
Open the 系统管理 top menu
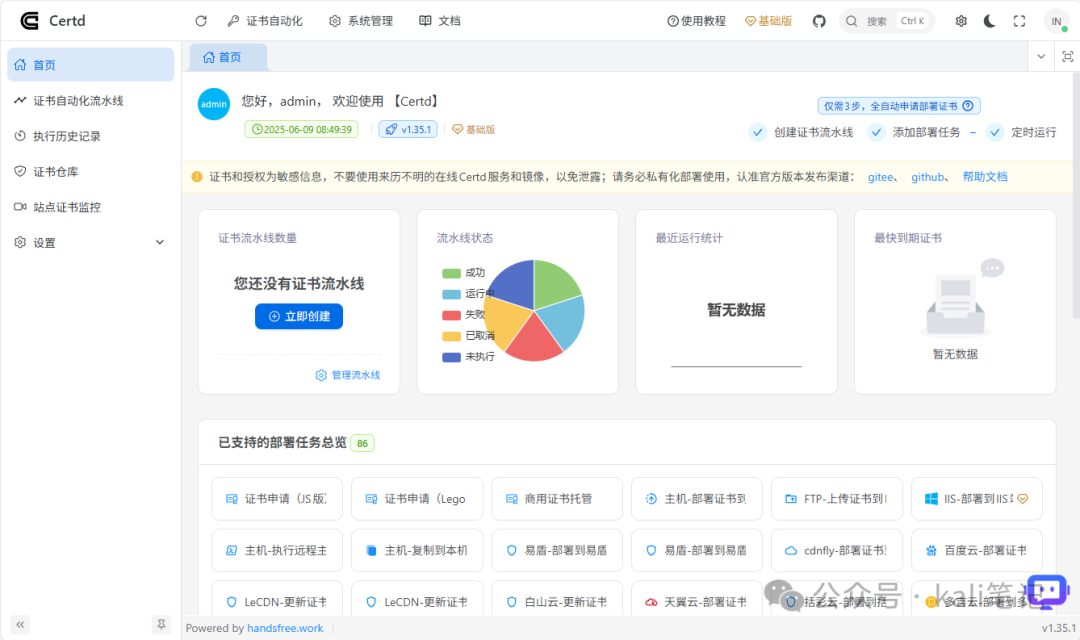(x=361, y=21)
